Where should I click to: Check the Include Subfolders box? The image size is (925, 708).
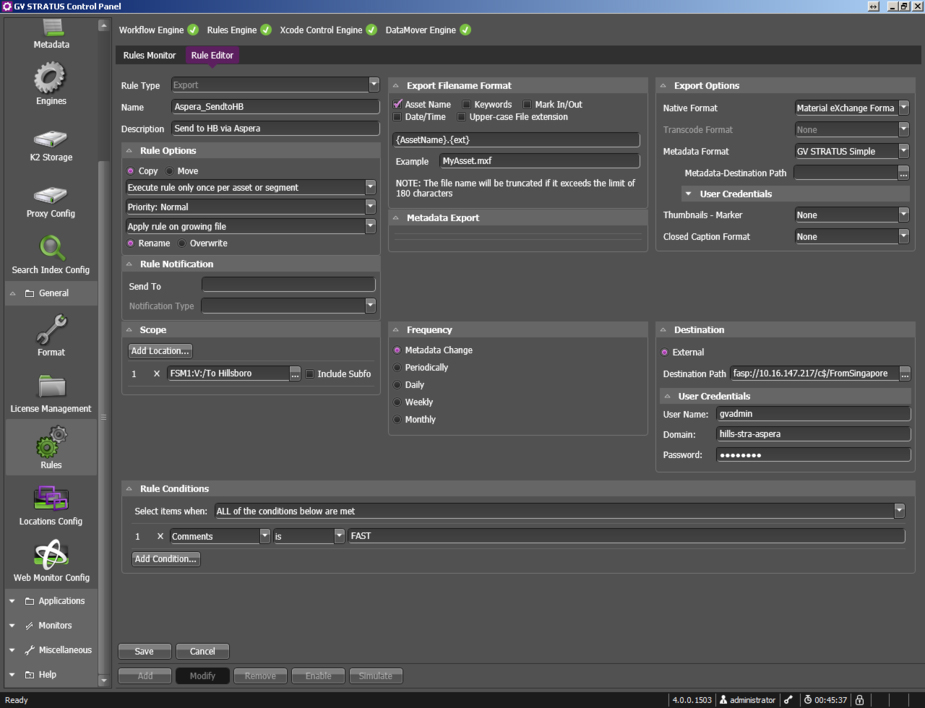[x=310, y=374]
